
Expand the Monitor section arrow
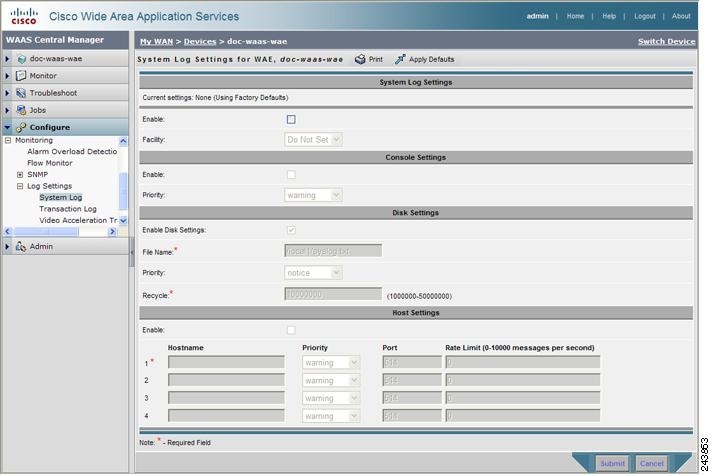(x=7, y=76)
